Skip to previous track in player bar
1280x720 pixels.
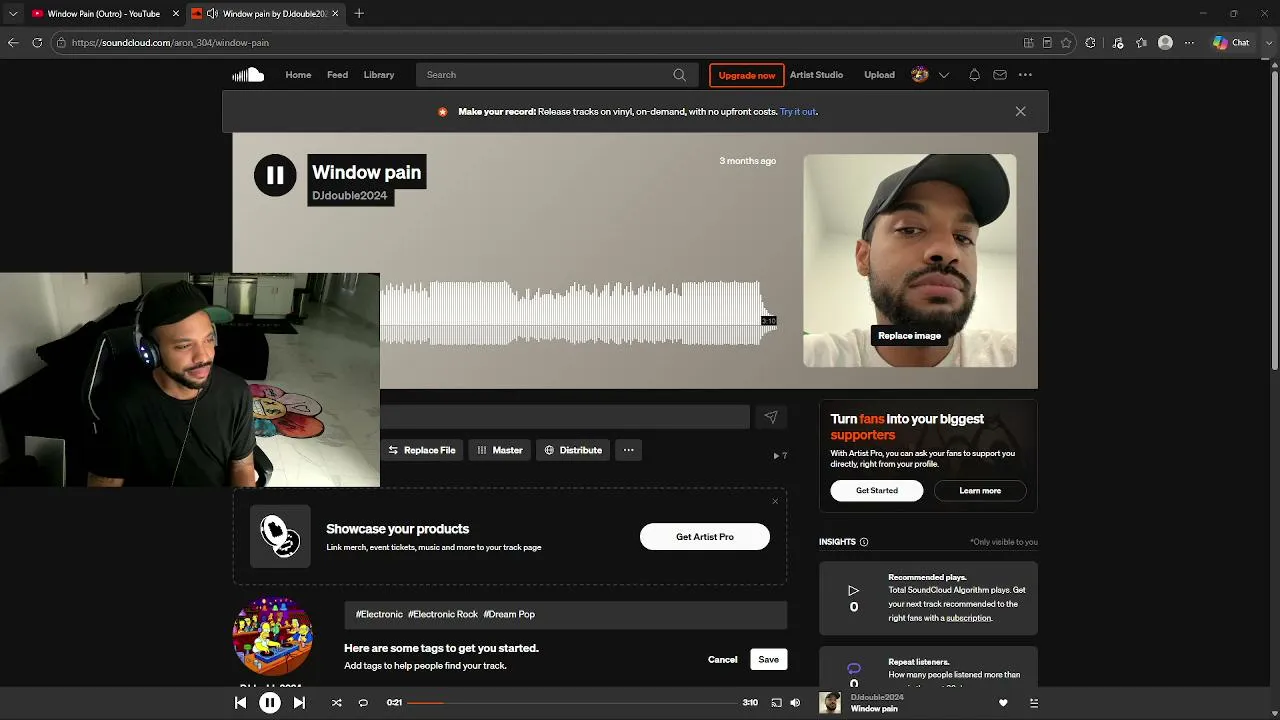click(x=241, y=703)
